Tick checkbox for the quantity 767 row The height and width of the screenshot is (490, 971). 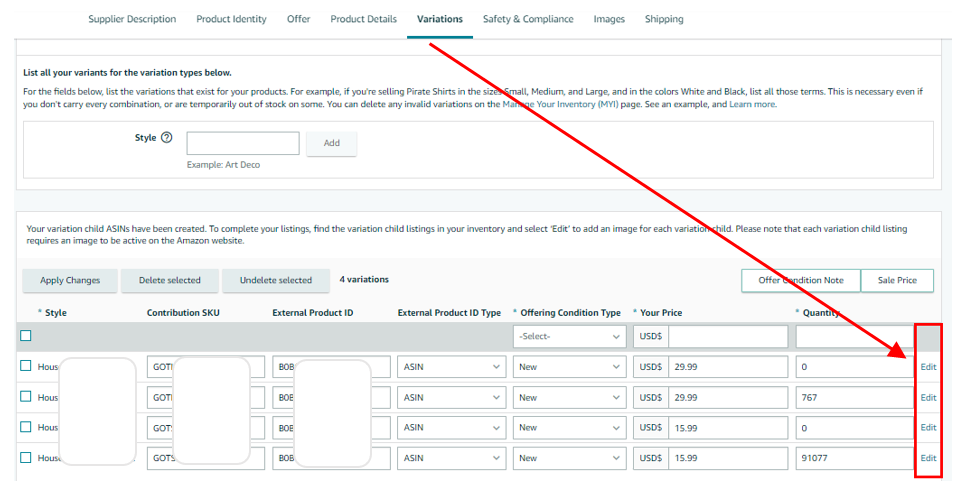25,396
